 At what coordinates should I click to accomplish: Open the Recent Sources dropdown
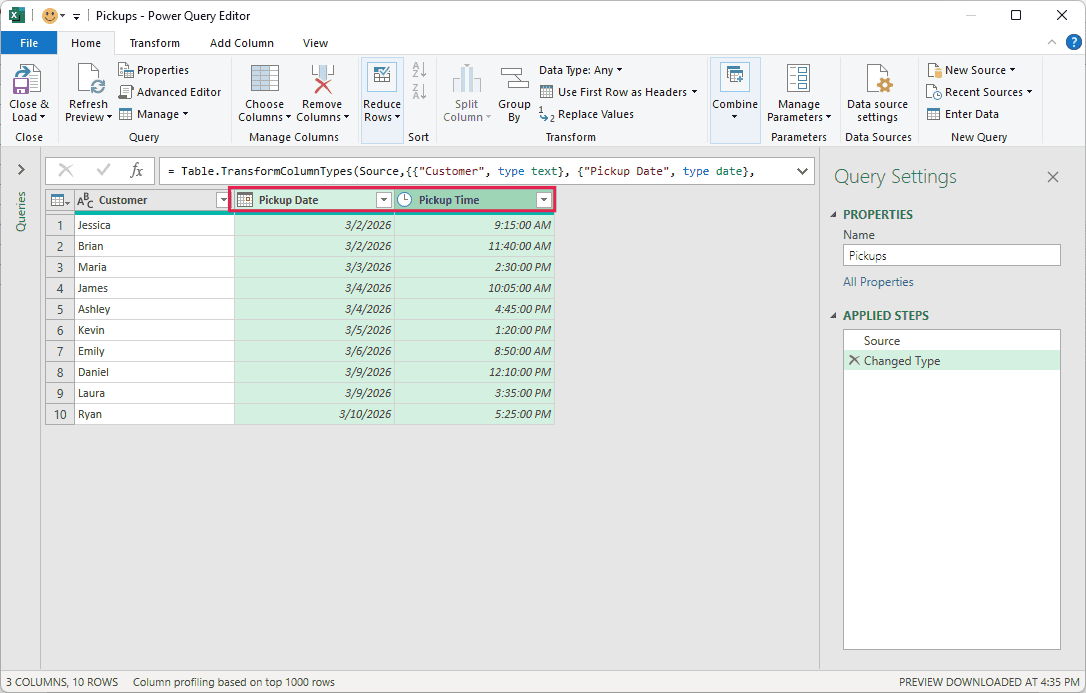coord(979,92)
